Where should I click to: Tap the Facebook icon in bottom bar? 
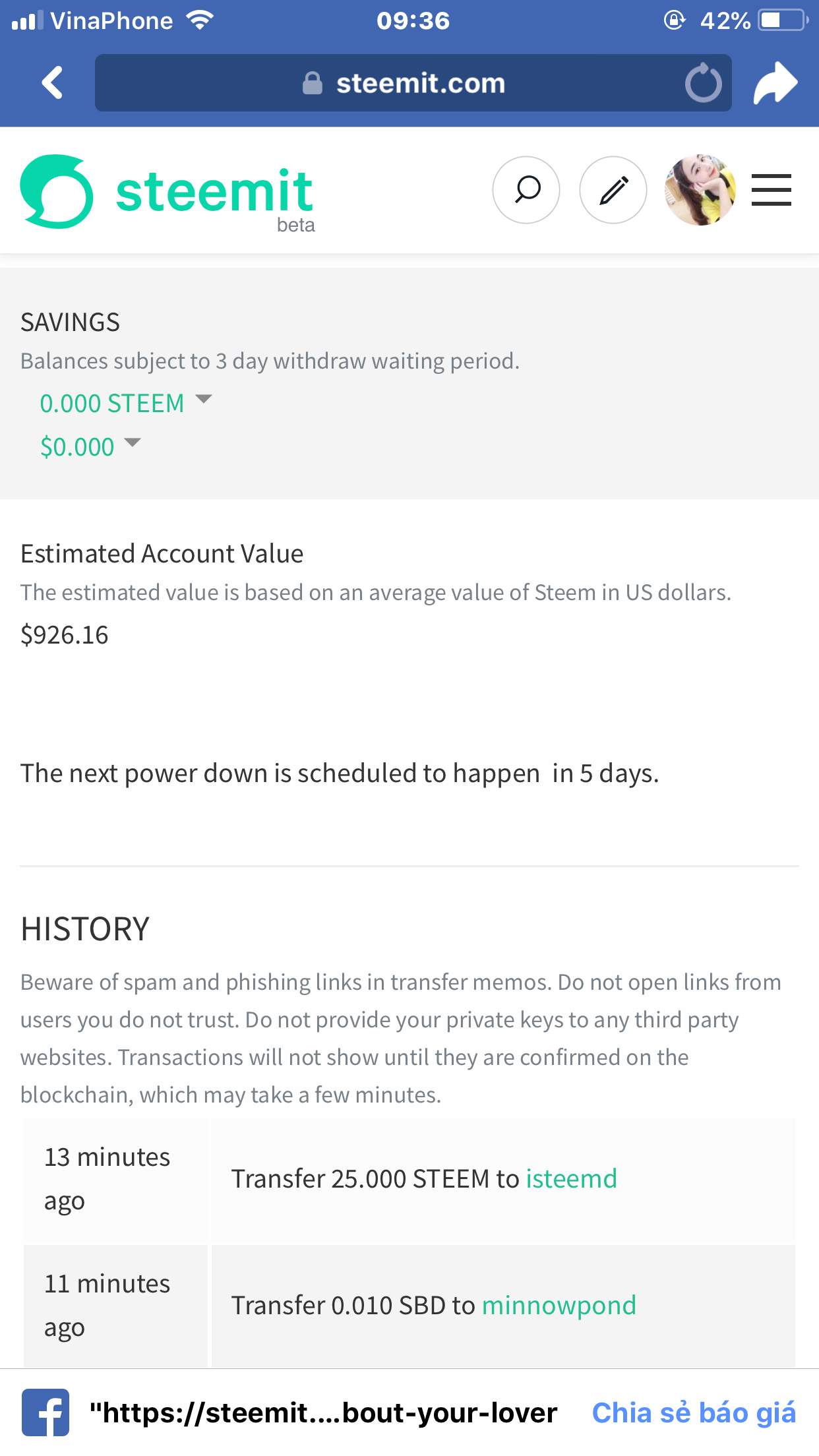pos(45,1412)
